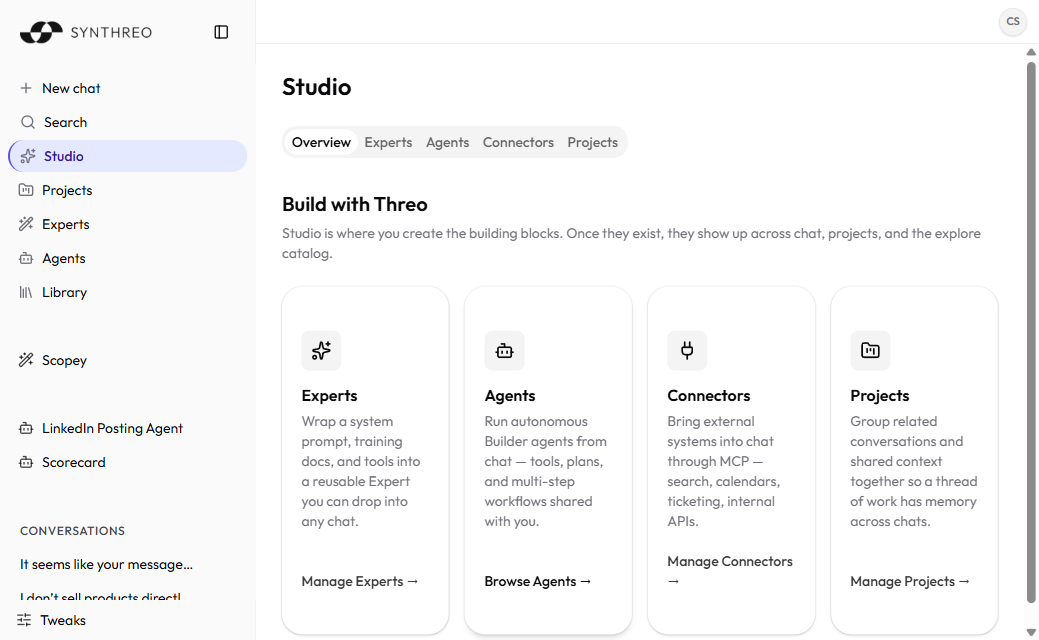This screenshot has width=1039, height=640.
Task: Click the Manage Experts link
Action: tap(360, 581)
